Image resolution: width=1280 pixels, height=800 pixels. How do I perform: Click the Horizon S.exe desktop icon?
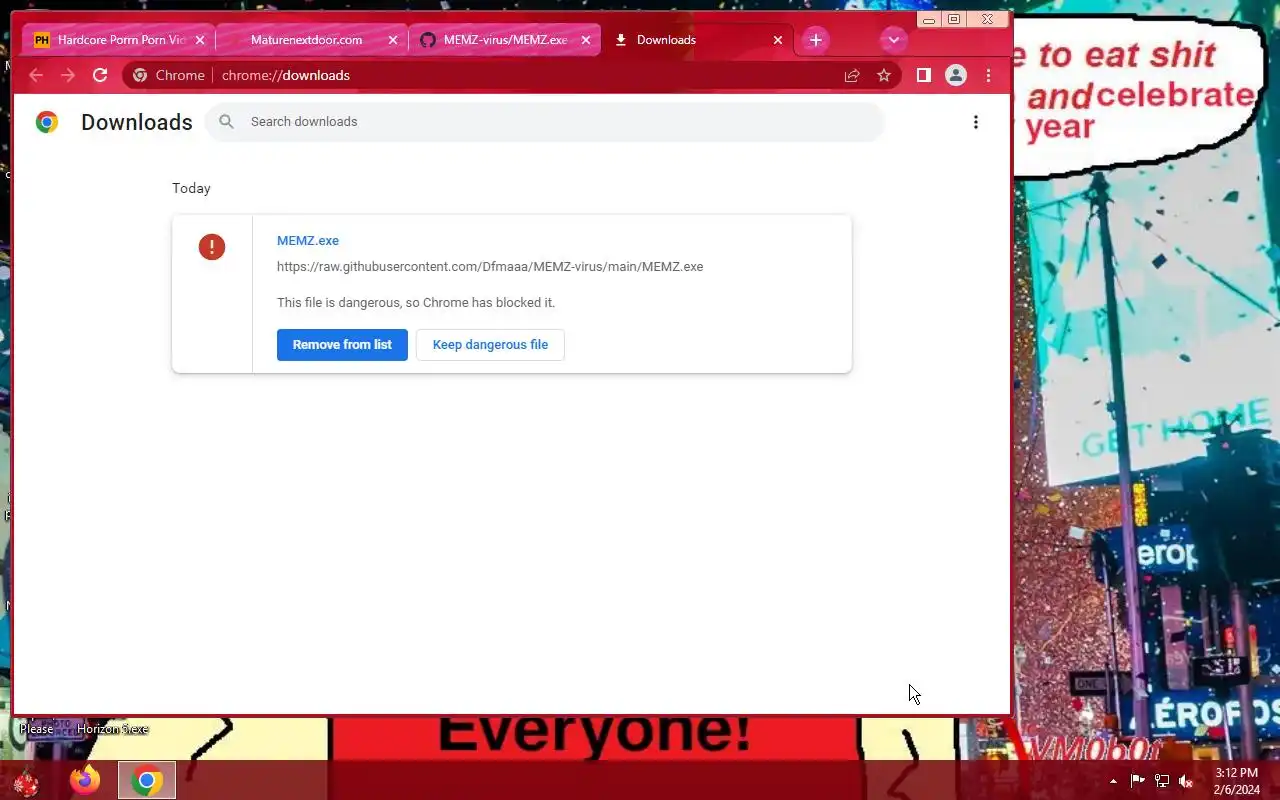click(x=112, y=729)
